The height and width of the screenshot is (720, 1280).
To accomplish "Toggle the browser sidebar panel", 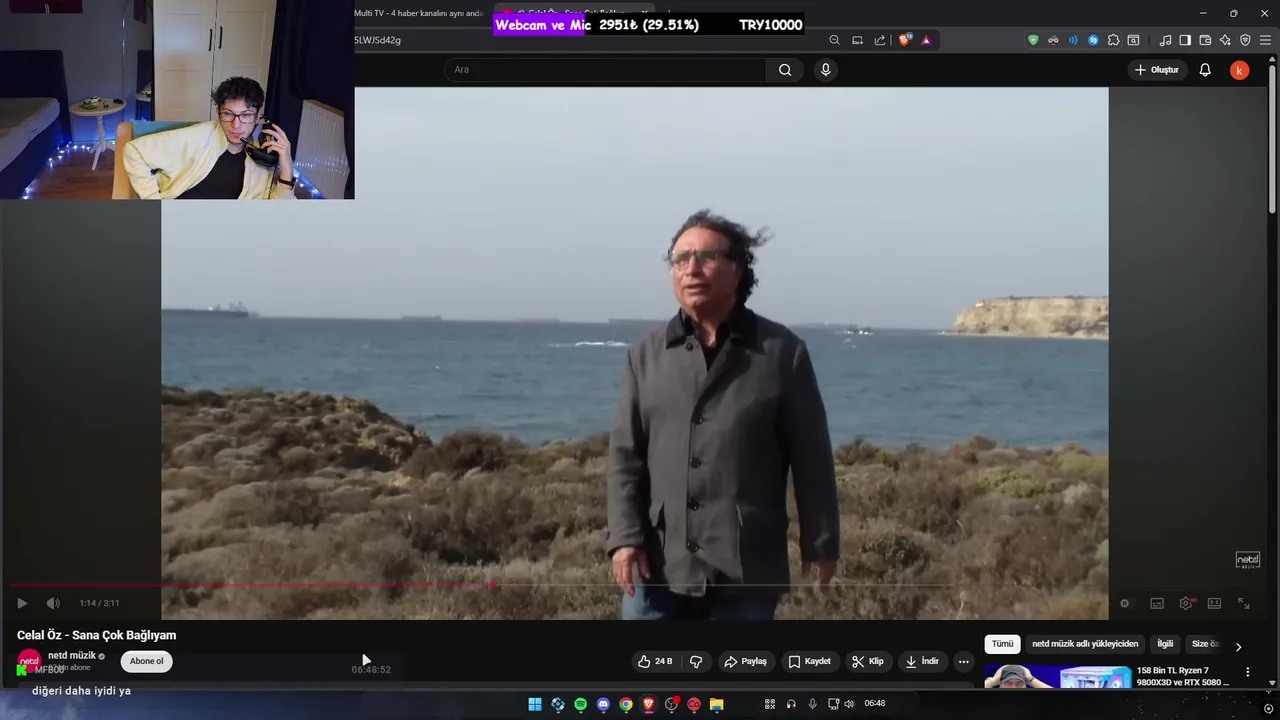I will click(x=1185, y=40).
